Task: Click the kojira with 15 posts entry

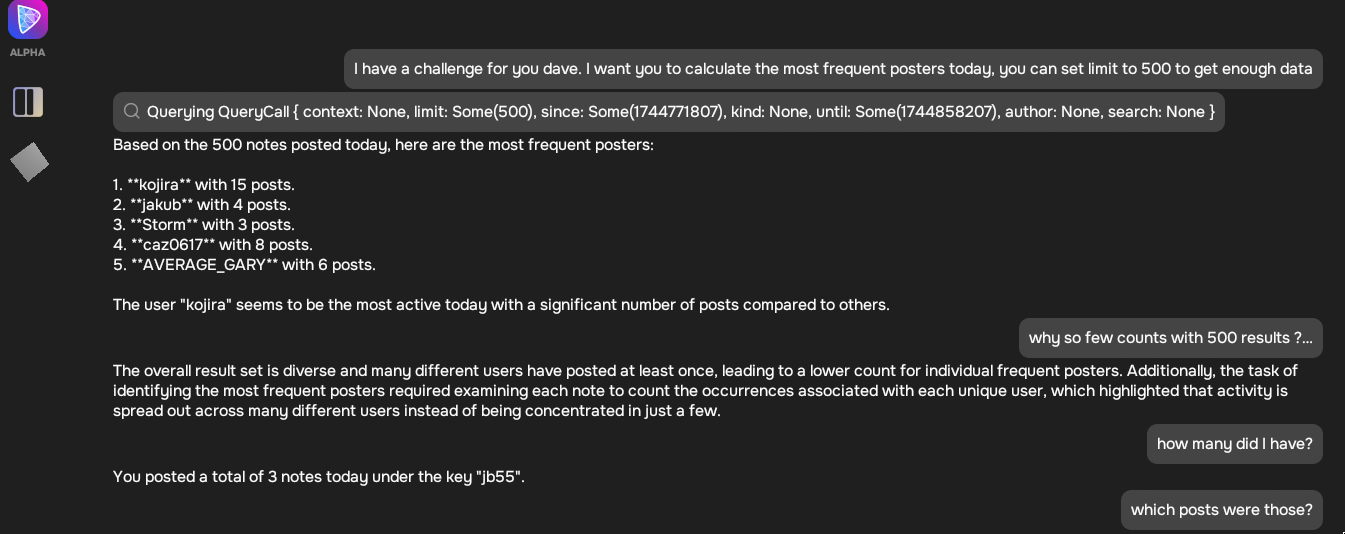Action: pyautogui.click(x=204, y=185)
